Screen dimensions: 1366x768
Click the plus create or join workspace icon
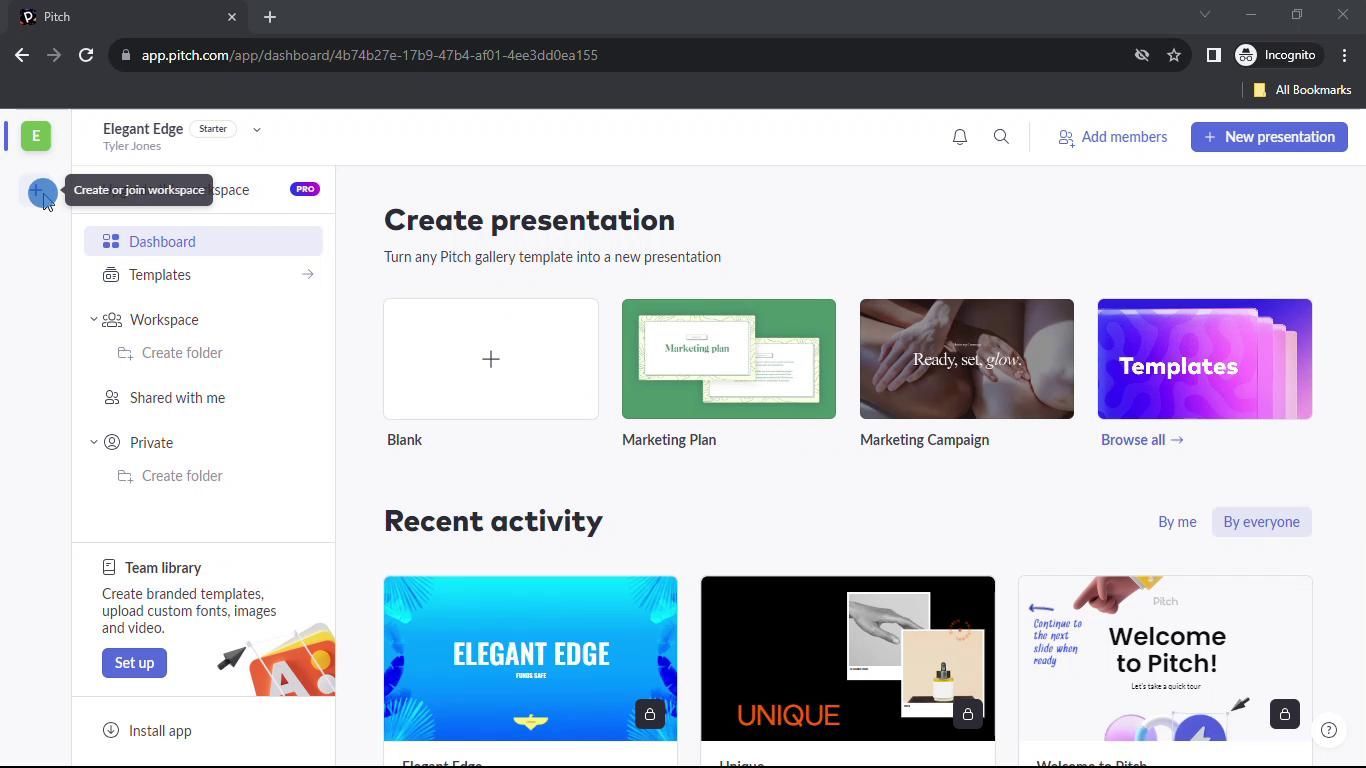point(40,191)
